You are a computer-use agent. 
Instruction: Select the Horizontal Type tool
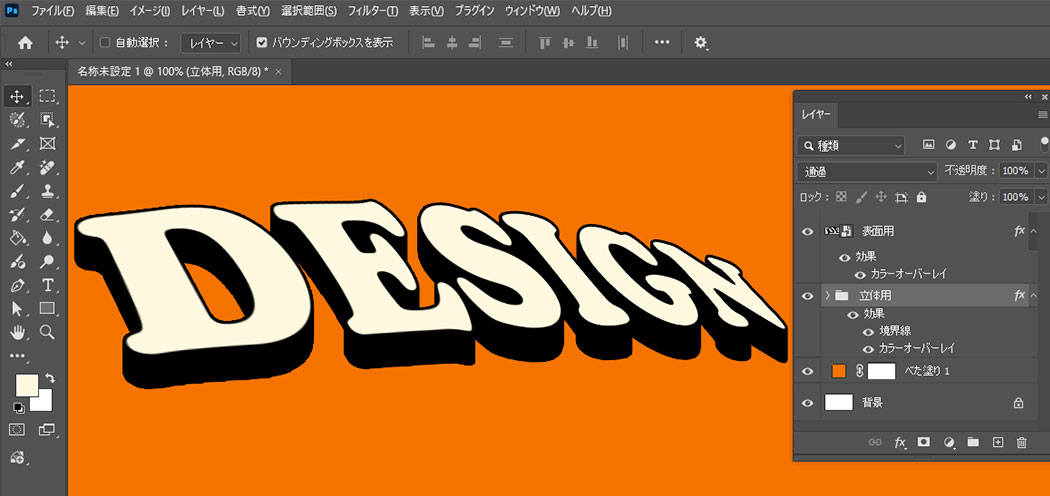47,286
